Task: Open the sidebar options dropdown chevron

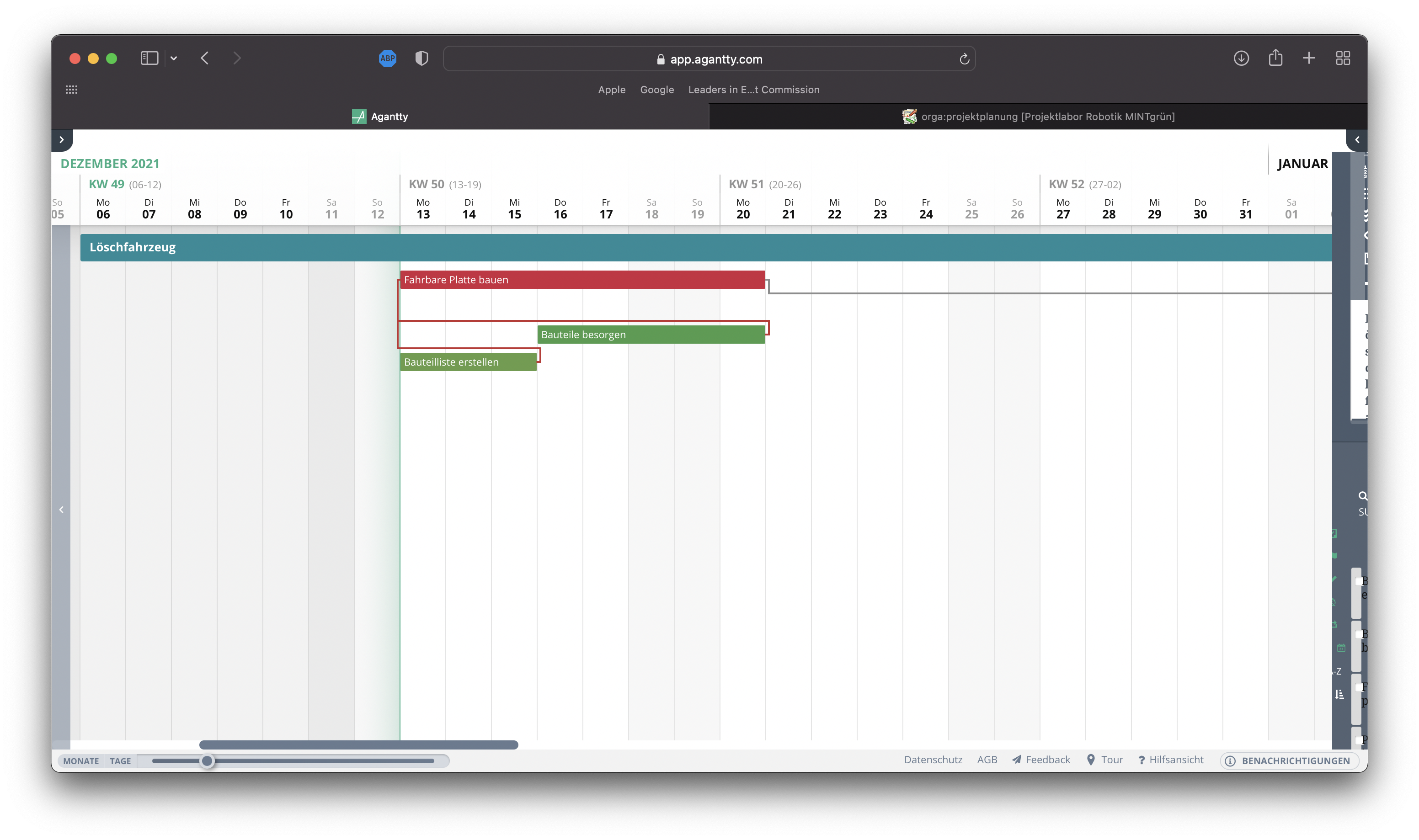Action: click(x=174, y=58)
